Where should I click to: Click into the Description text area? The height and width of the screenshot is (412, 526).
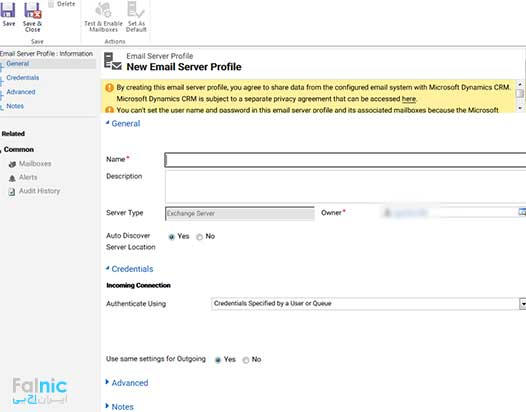pos(346,186)
